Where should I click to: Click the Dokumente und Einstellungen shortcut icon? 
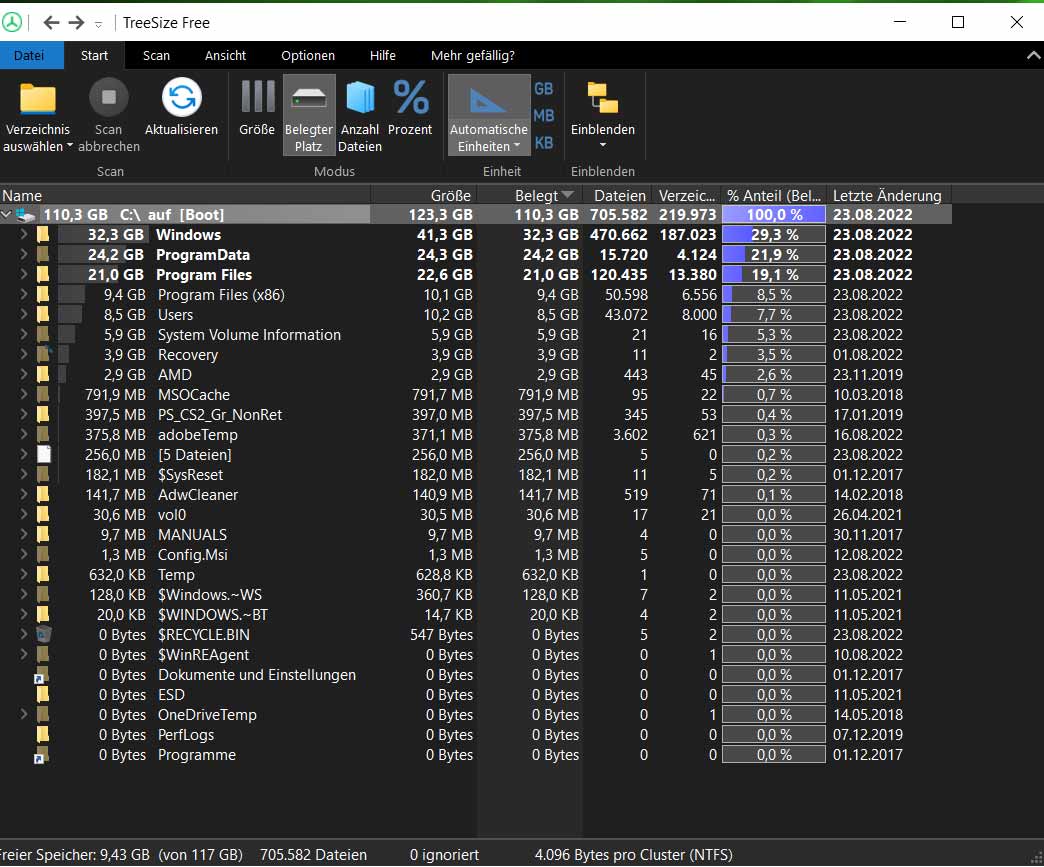pos(42,675)
